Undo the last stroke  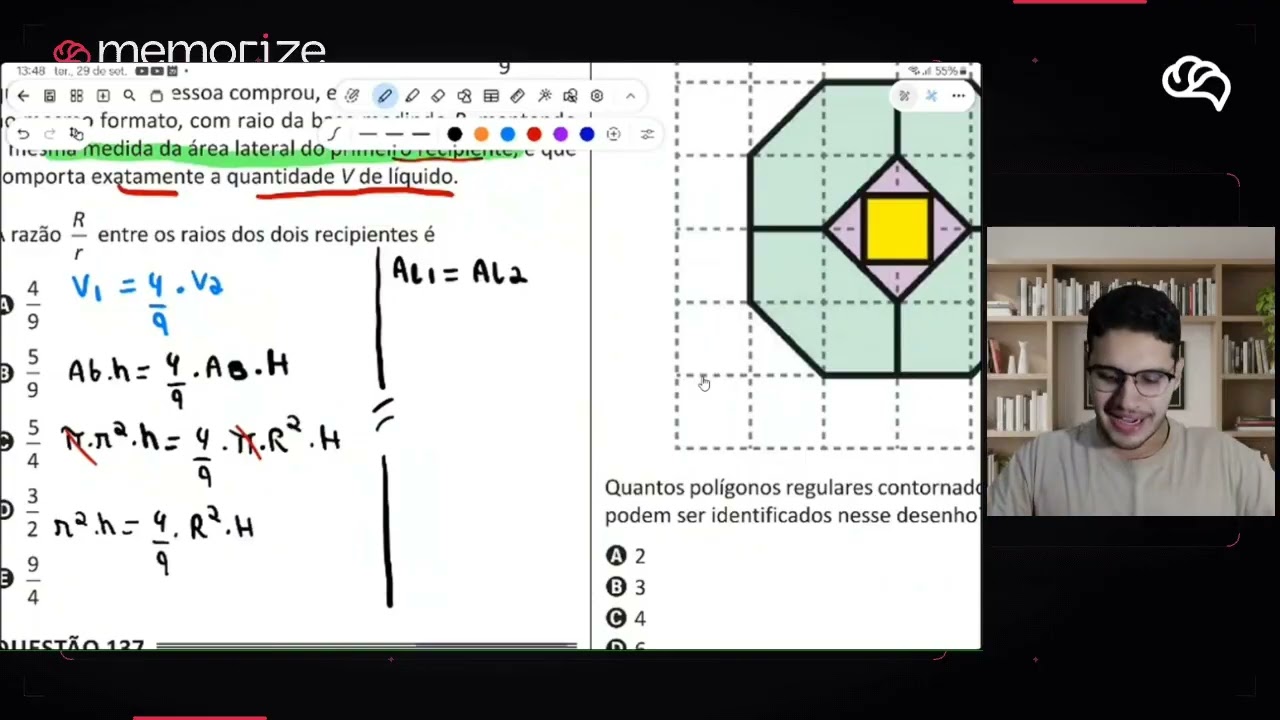point(23,134)
